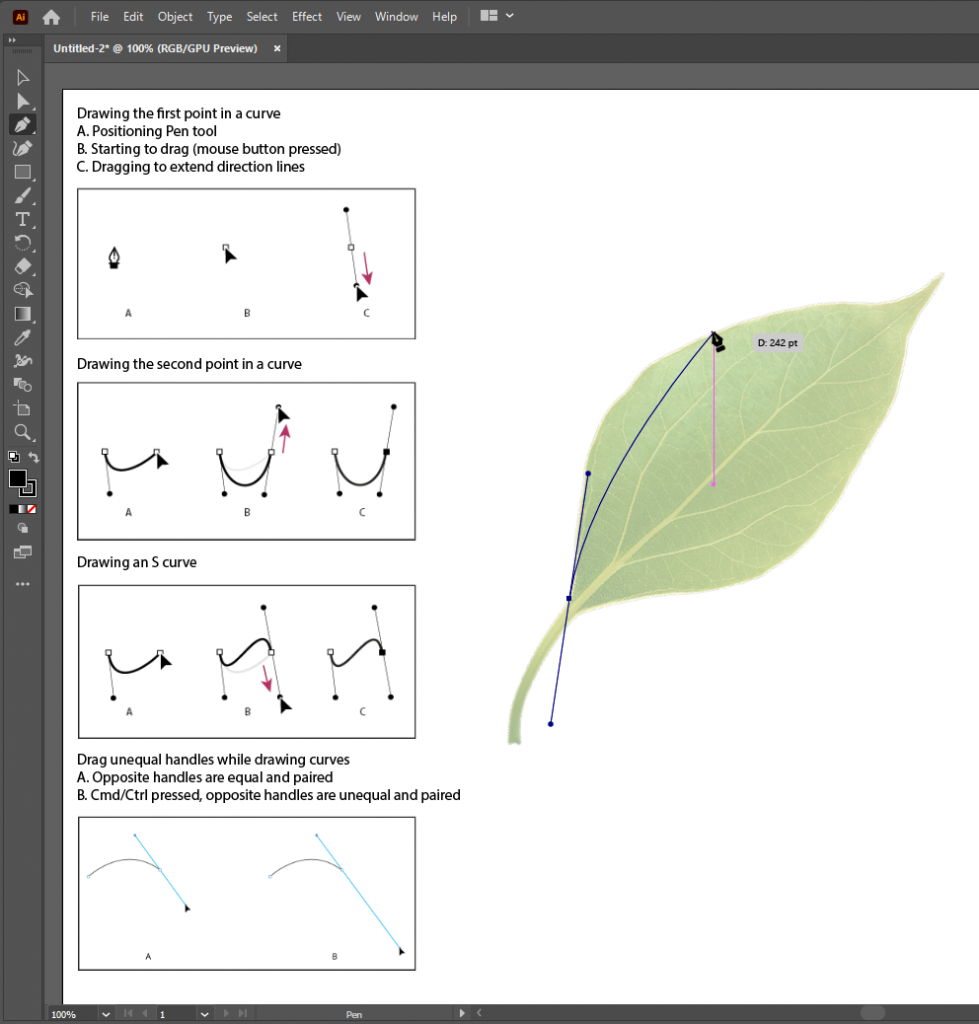Select the Zoom magnifier tool
This screenshot has width=979, height=1024.
tap(23, 432)
